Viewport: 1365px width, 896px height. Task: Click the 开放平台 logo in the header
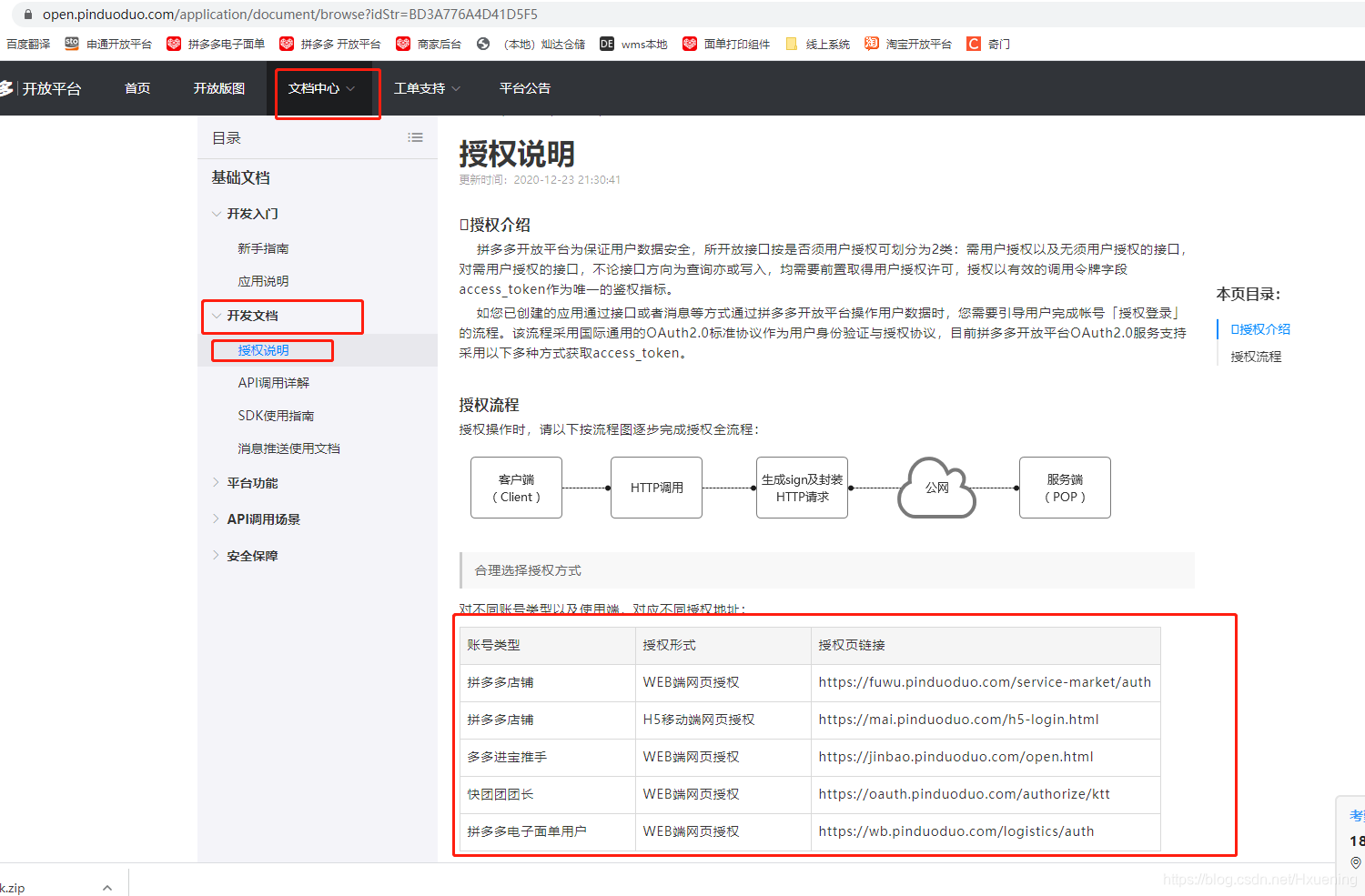41,88
